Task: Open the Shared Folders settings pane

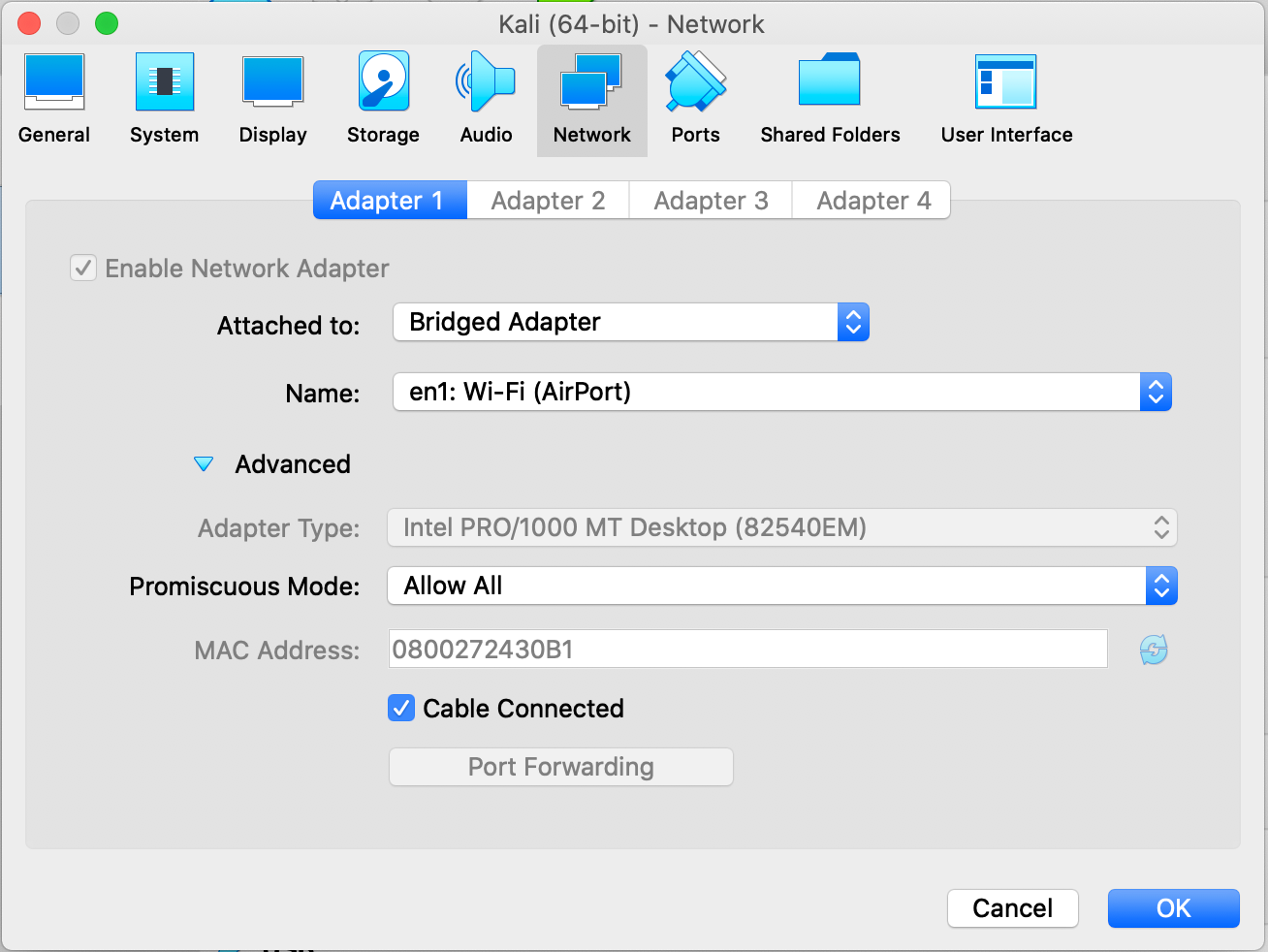Action: click(830, 100)
